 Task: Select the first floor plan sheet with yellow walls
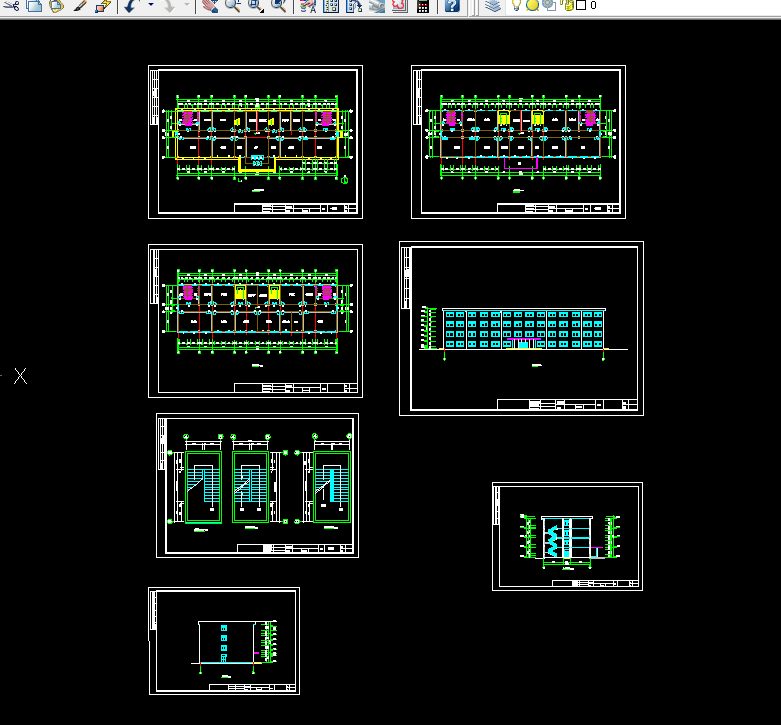pyautogui.click(x=256, y=142)
